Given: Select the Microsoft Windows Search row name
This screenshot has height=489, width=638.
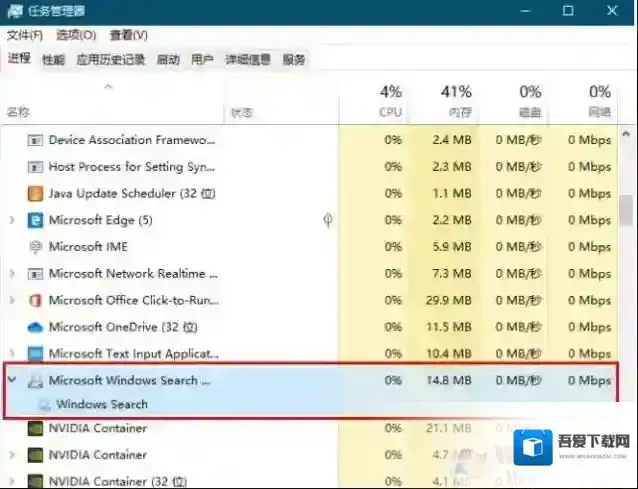Looking at the screenshot, I should coord(129,380).
